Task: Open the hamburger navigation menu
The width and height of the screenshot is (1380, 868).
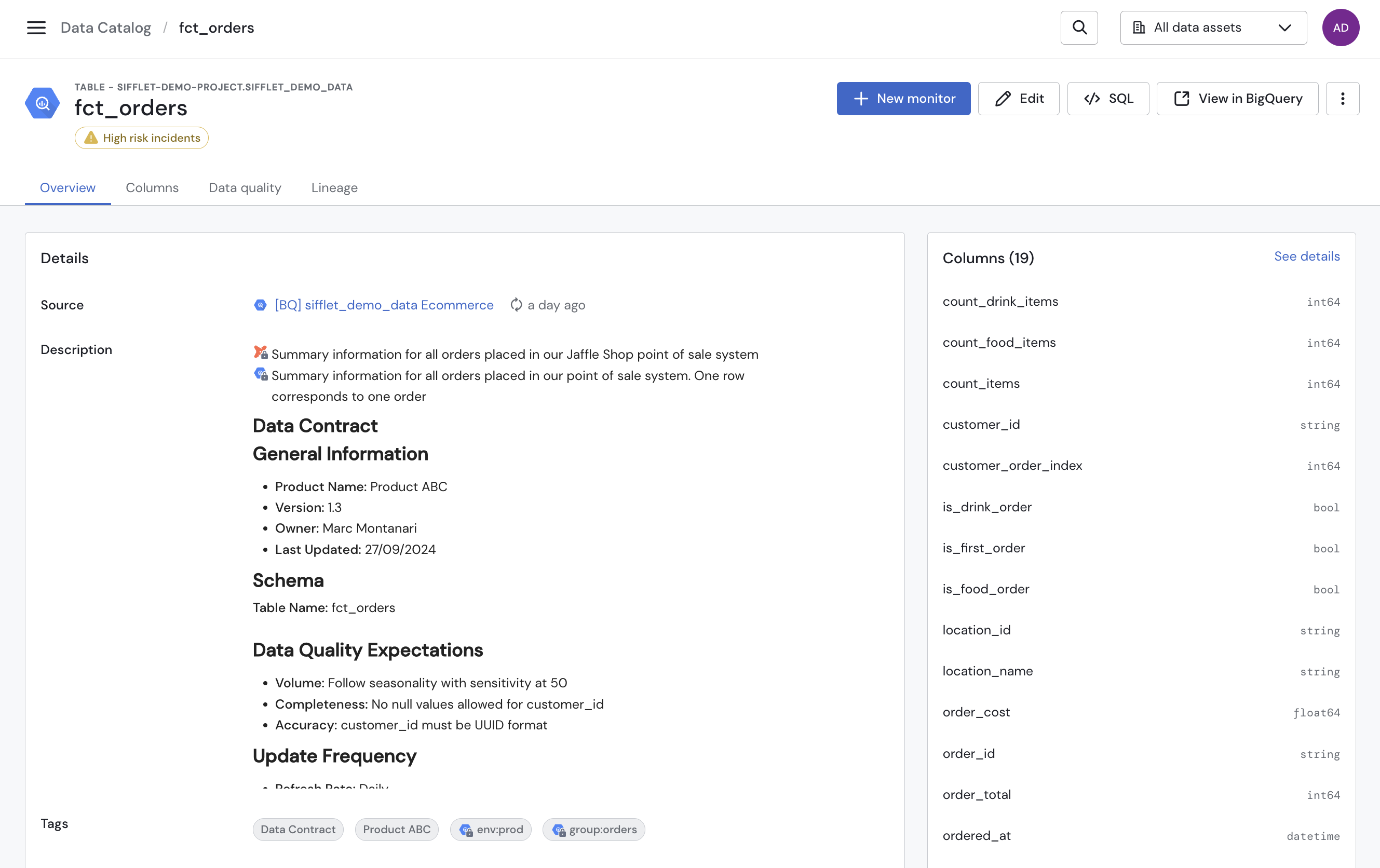Action: click(x=36, y=28)
